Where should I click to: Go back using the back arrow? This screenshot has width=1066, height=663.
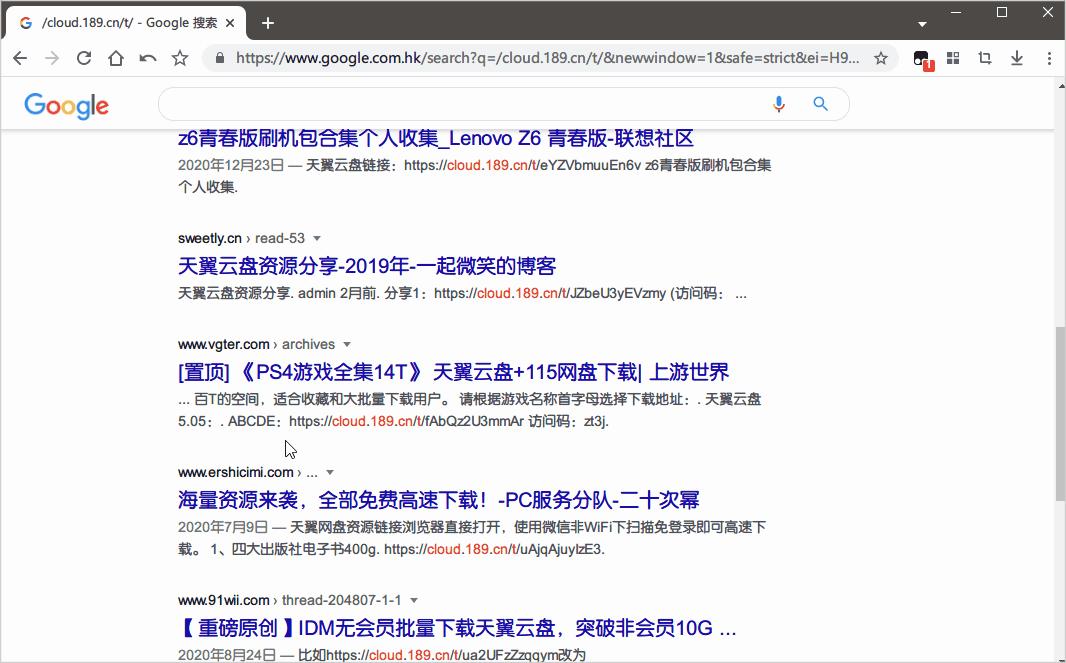20,58
